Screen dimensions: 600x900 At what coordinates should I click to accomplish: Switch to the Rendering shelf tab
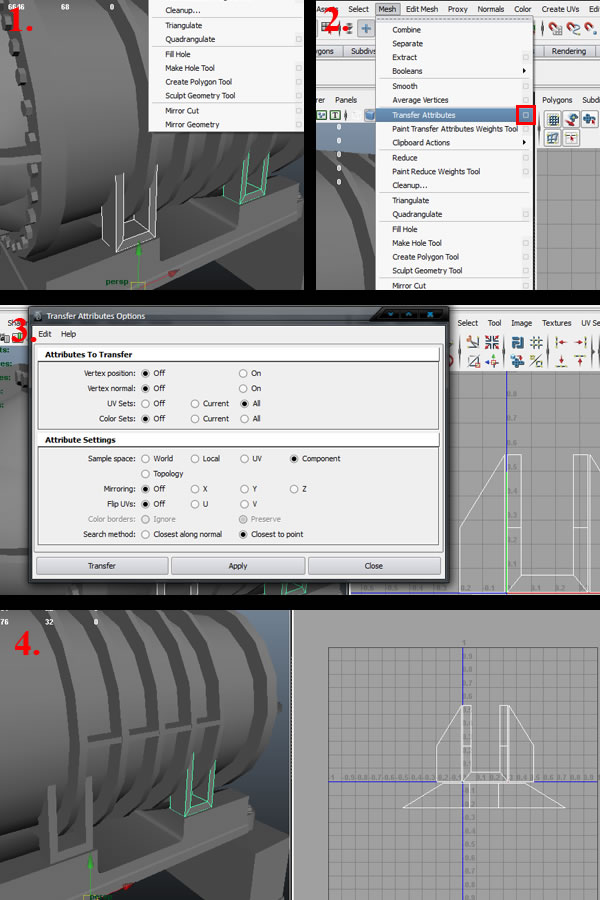568,51
